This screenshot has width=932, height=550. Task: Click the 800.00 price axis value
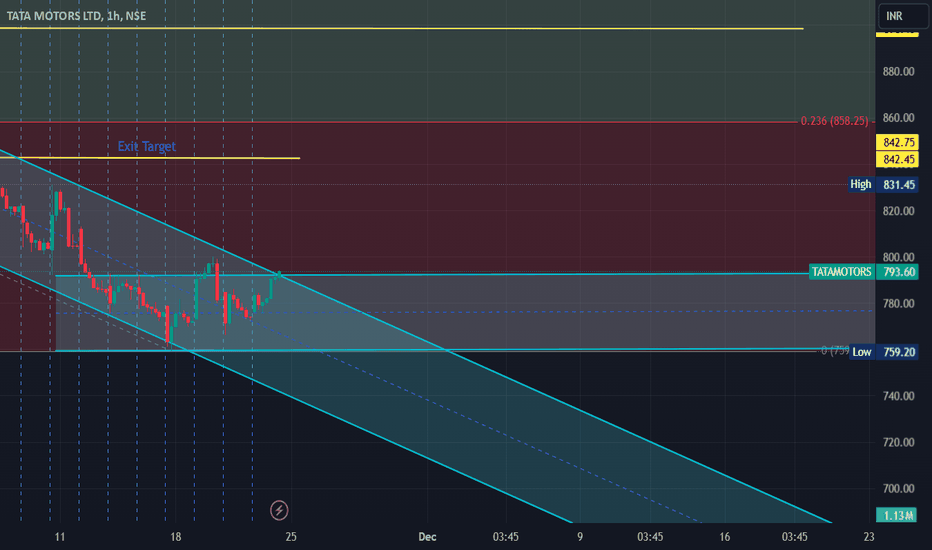(x=898, y=257)
